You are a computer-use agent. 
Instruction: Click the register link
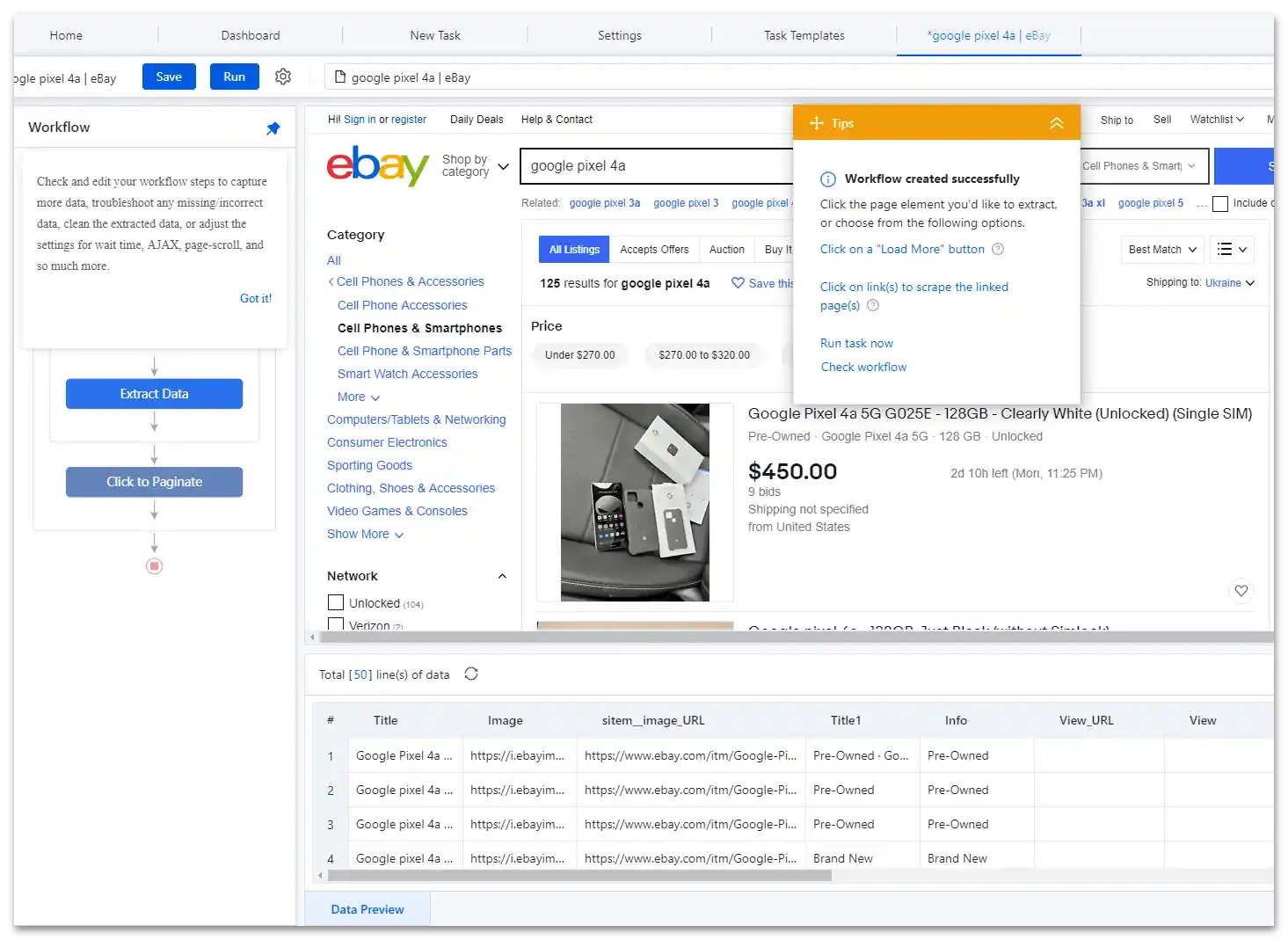pyautogui.click(x=409, y=120)
